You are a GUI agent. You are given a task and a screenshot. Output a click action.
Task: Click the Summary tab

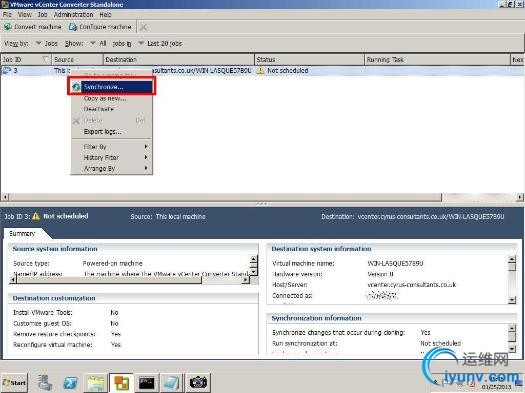(22, 234)
